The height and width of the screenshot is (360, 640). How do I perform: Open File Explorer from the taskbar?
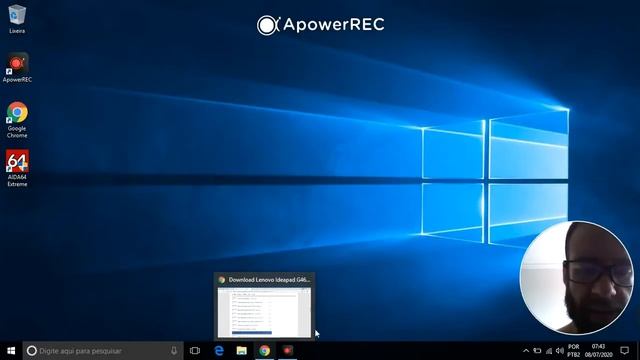[242, 351]
